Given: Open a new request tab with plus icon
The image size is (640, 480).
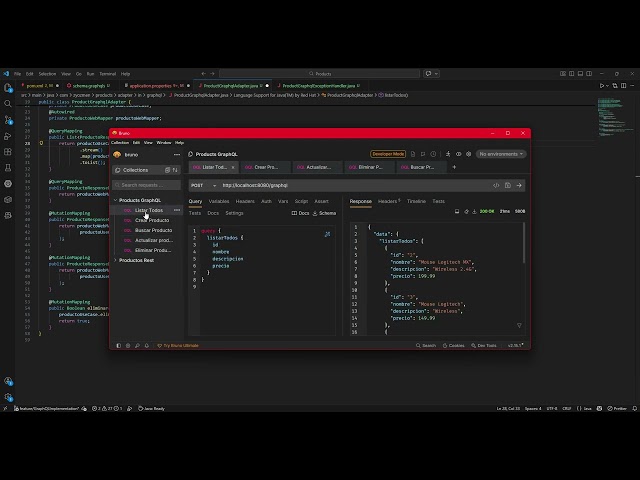Looking at the screenshot, I should [x=454, y=167].
